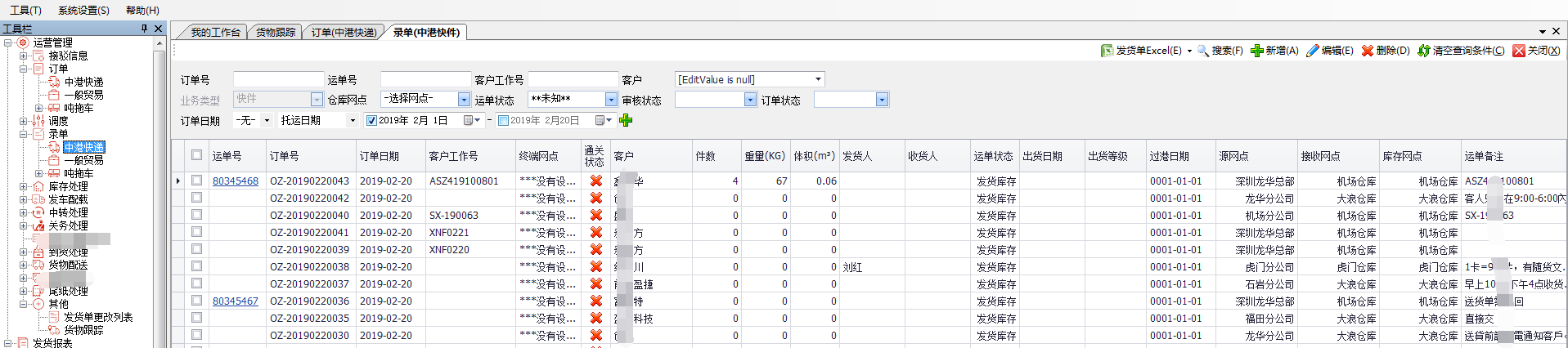Open the 仓库网点 选择网点 dropdown
The image size is (1568, 348).
pyautogui.click(x=464, y=100)
